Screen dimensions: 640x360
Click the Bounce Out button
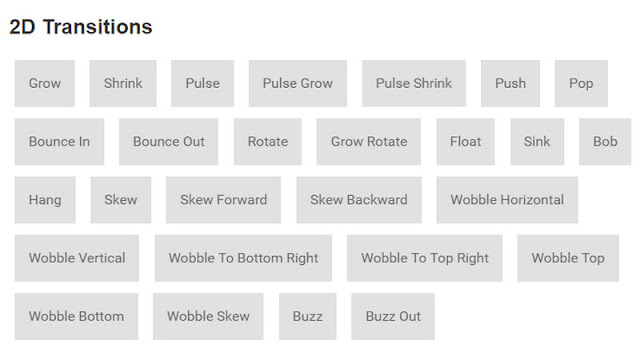[x=169, y=142]
